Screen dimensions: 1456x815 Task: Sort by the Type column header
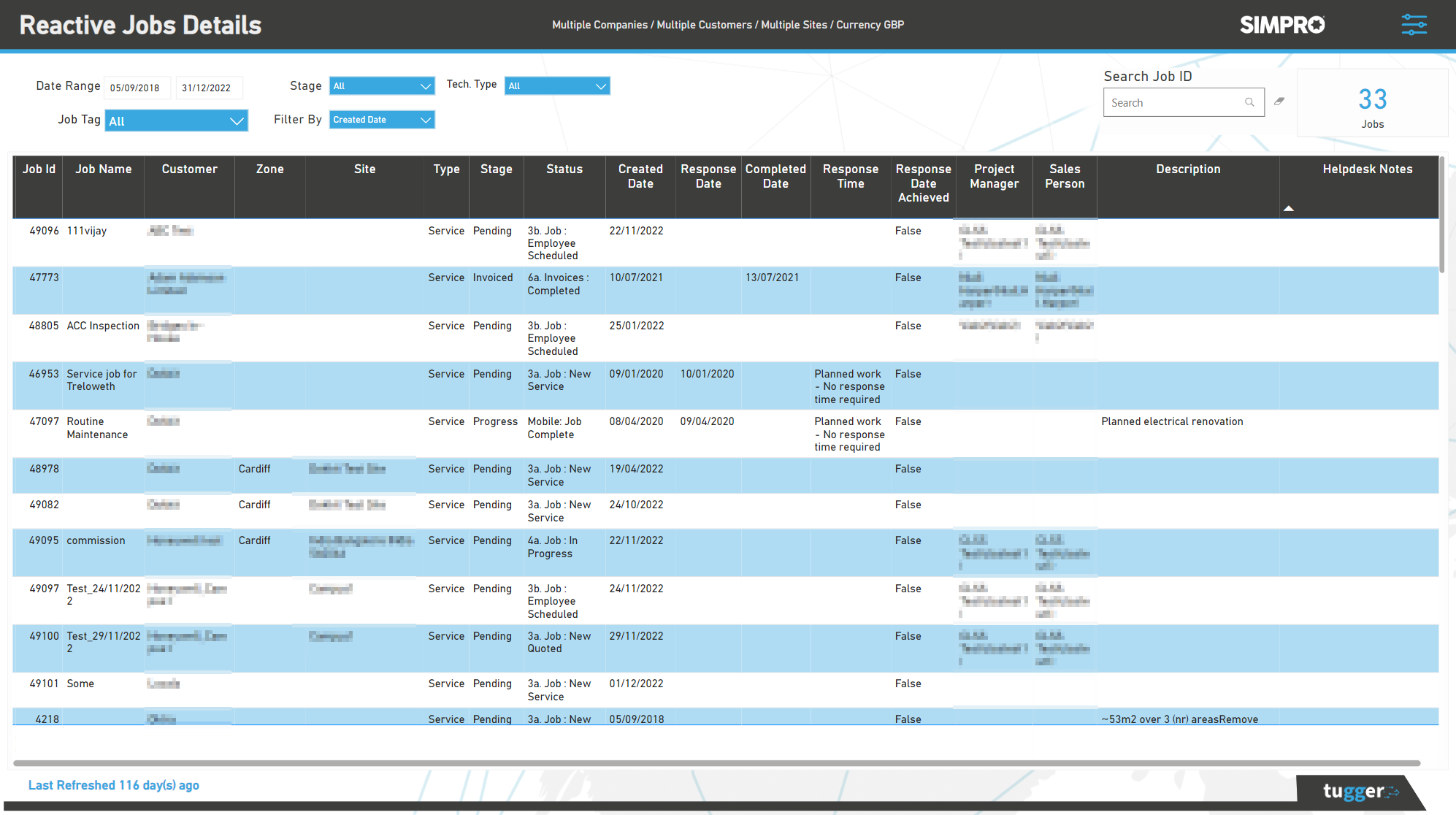tap(446, 169)
